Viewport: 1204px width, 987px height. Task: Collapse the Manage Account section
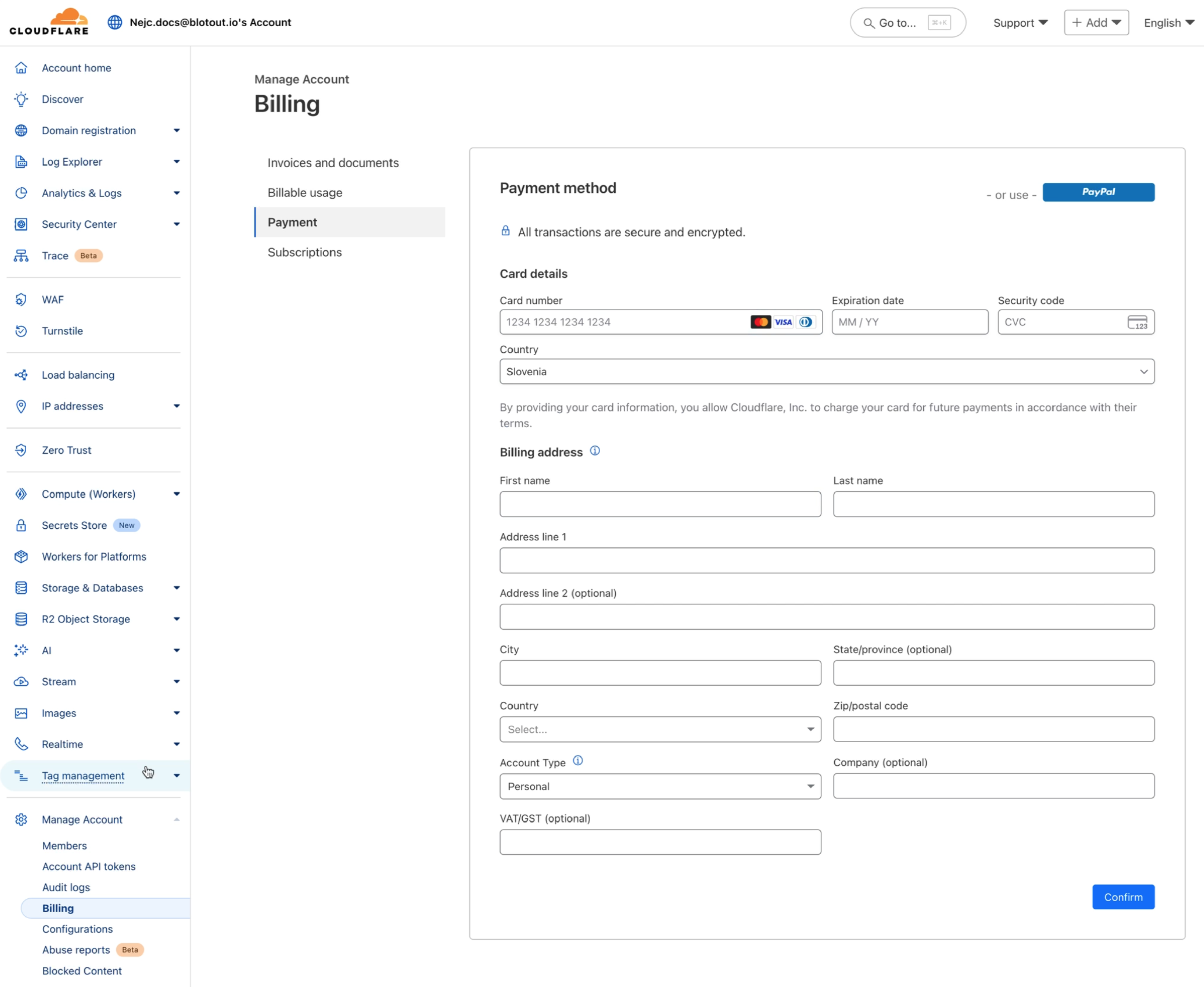(x=176, y=819)
